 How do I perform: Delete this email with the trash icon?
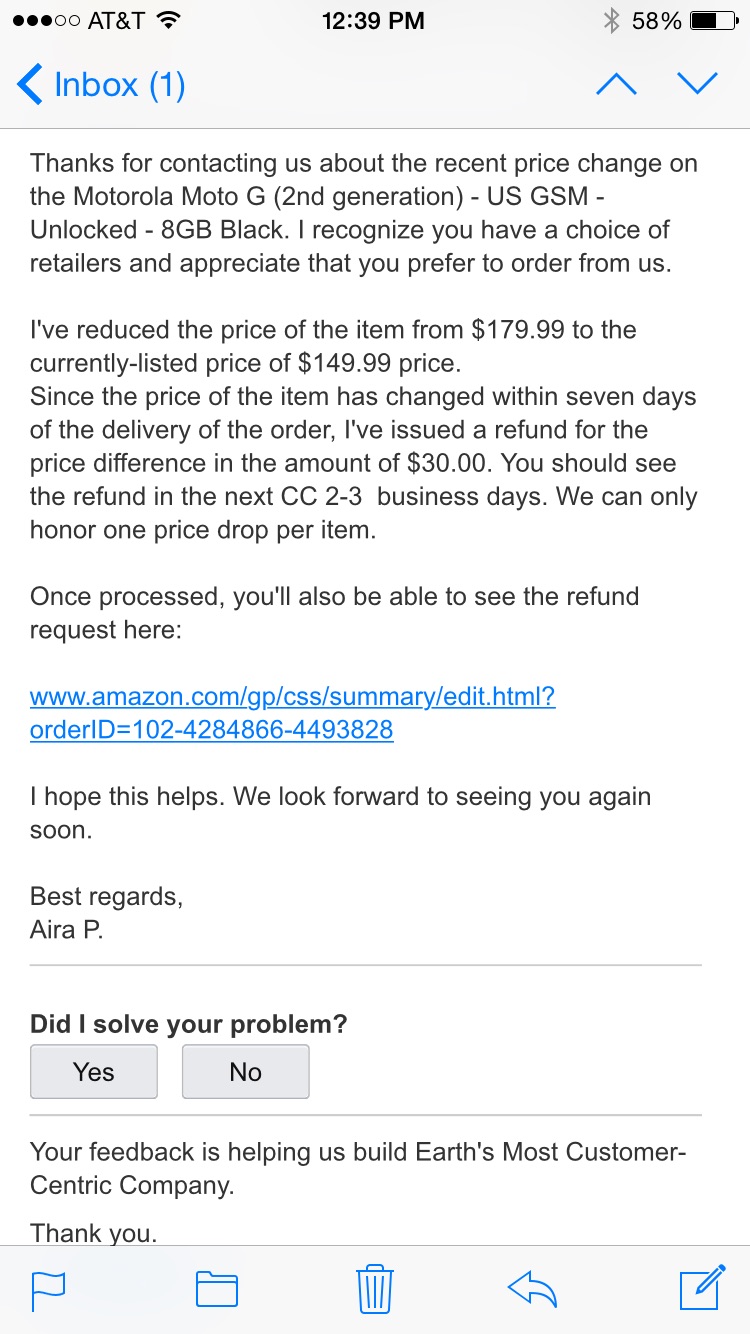375,1288
